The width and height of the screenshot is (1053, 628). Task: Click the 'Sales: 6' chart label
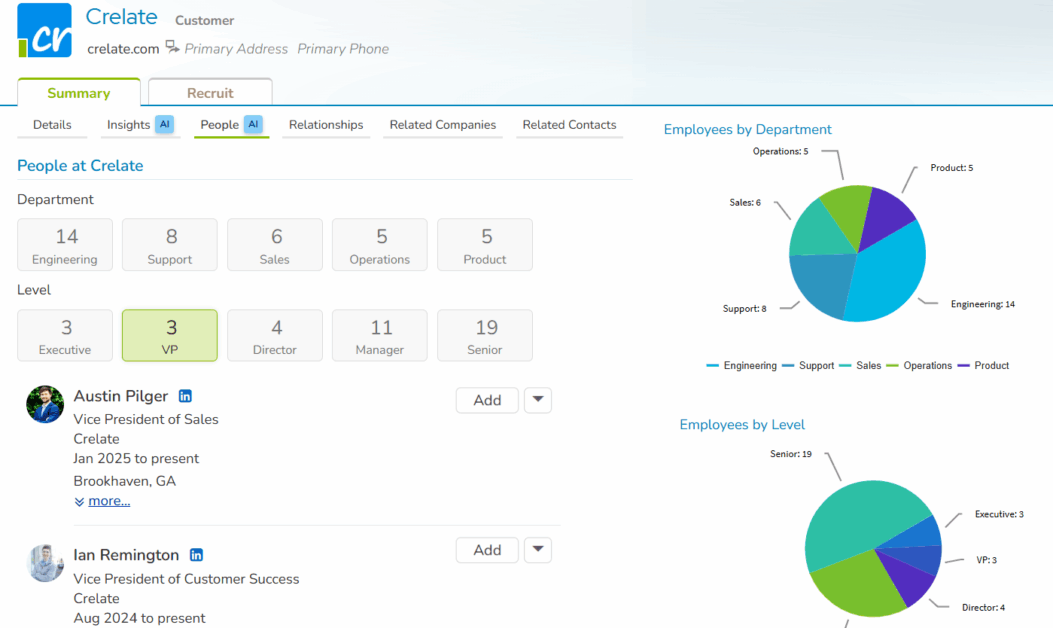point(745,202)
